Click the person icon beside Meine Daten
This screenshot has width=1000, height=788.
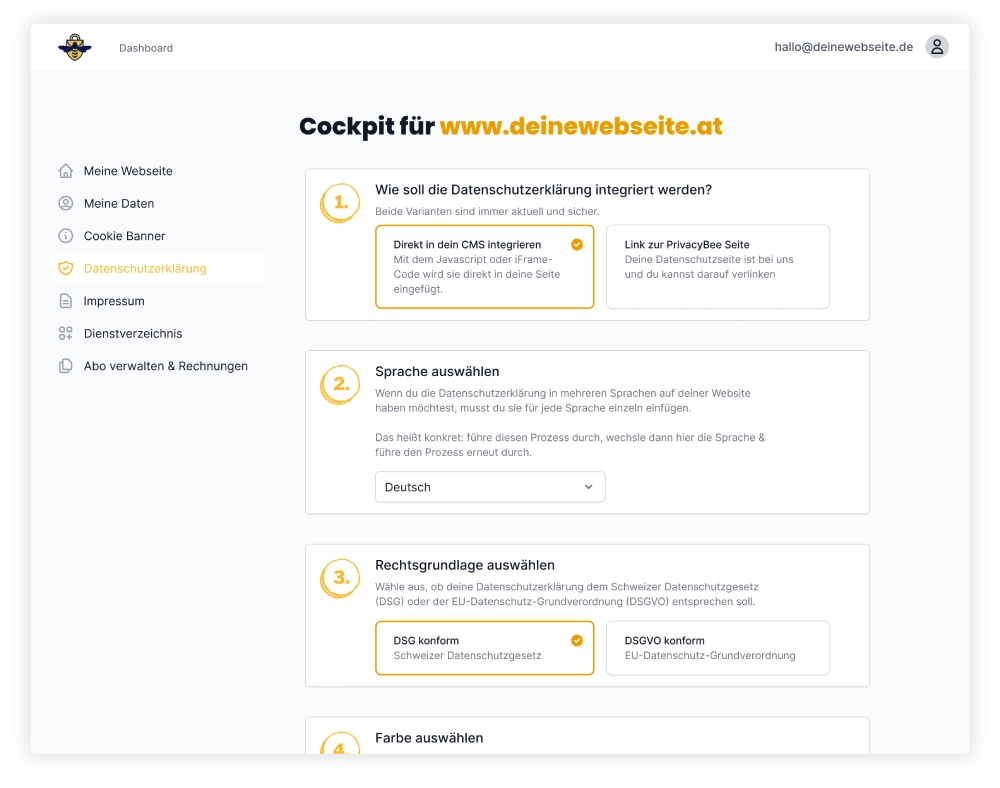[66, 204]
